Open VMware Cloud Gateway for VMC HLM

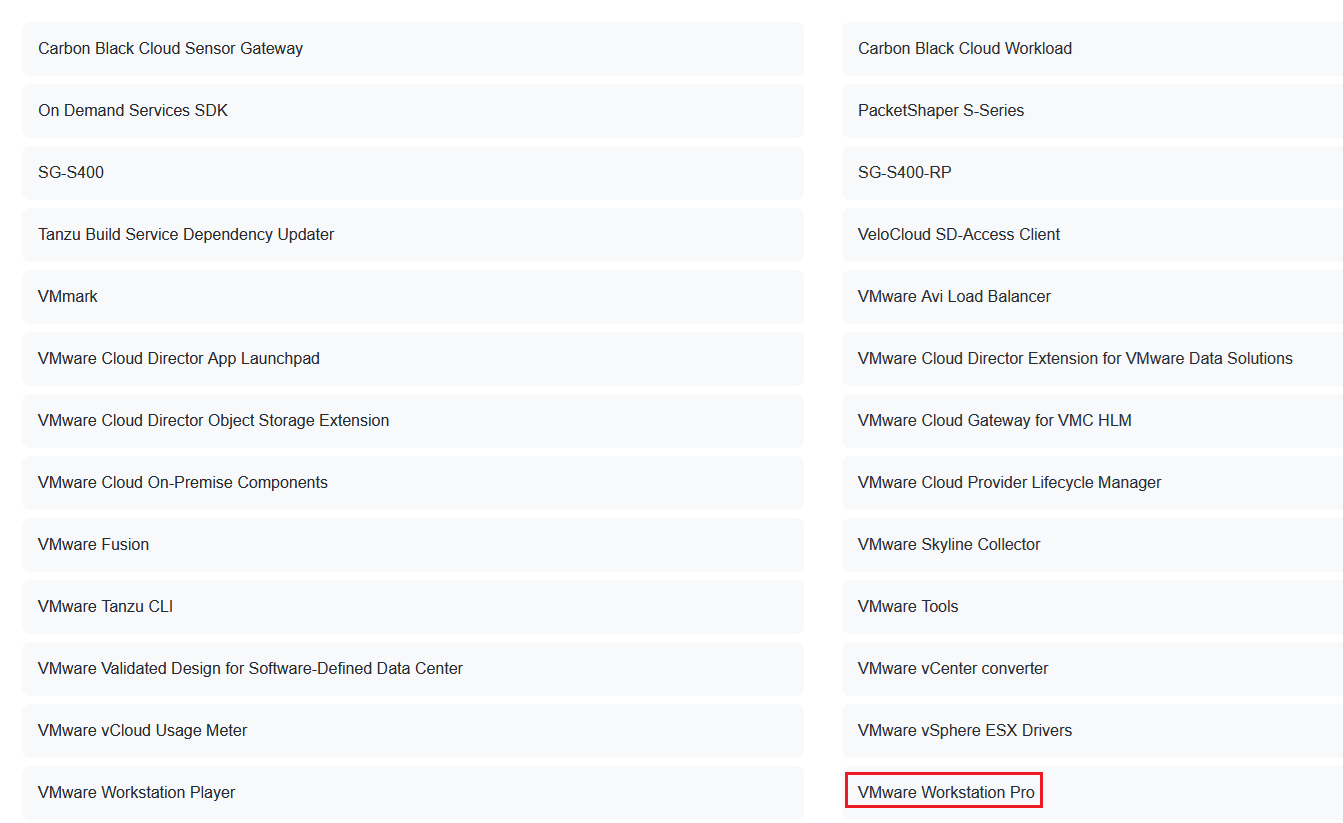1092,421
